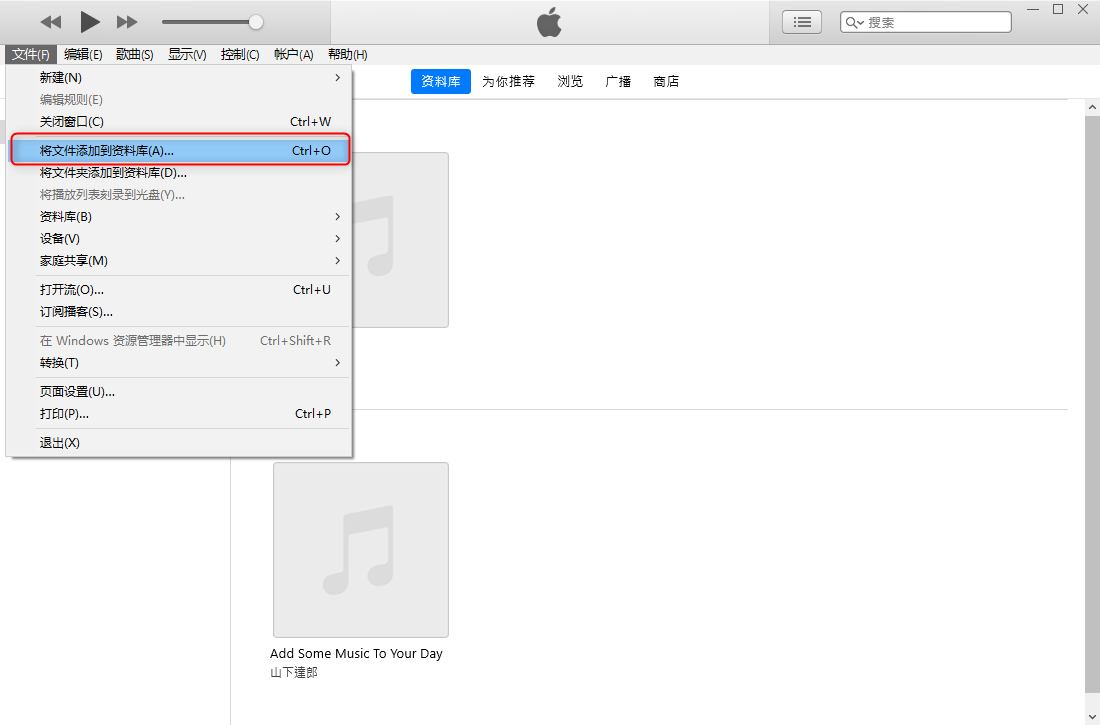Click the magnifier icon in the search box
This screenshot has width=1100, height=725.
coord(854,22)
